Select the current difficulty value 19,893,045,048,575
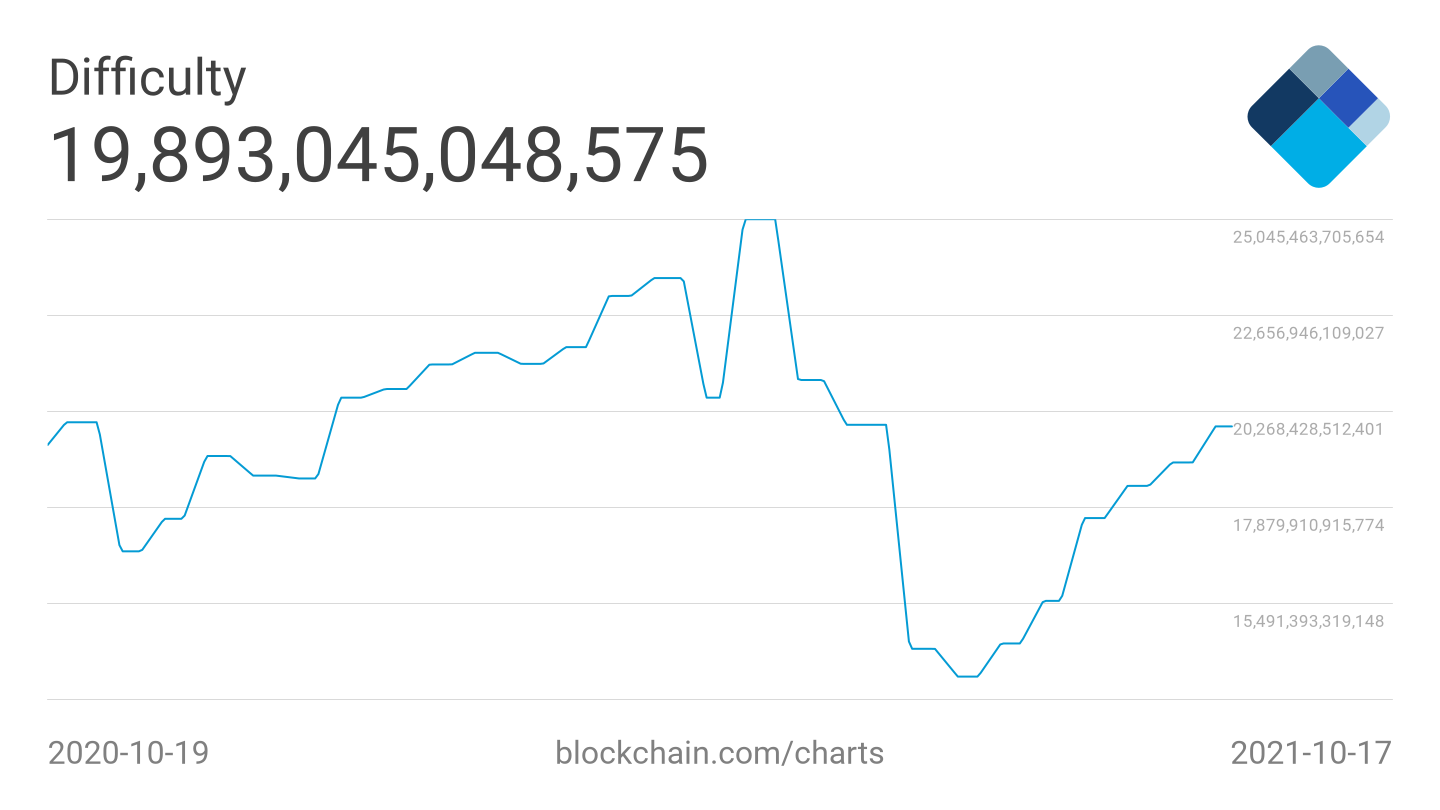 pyautogui.click(x=378, y=156)
